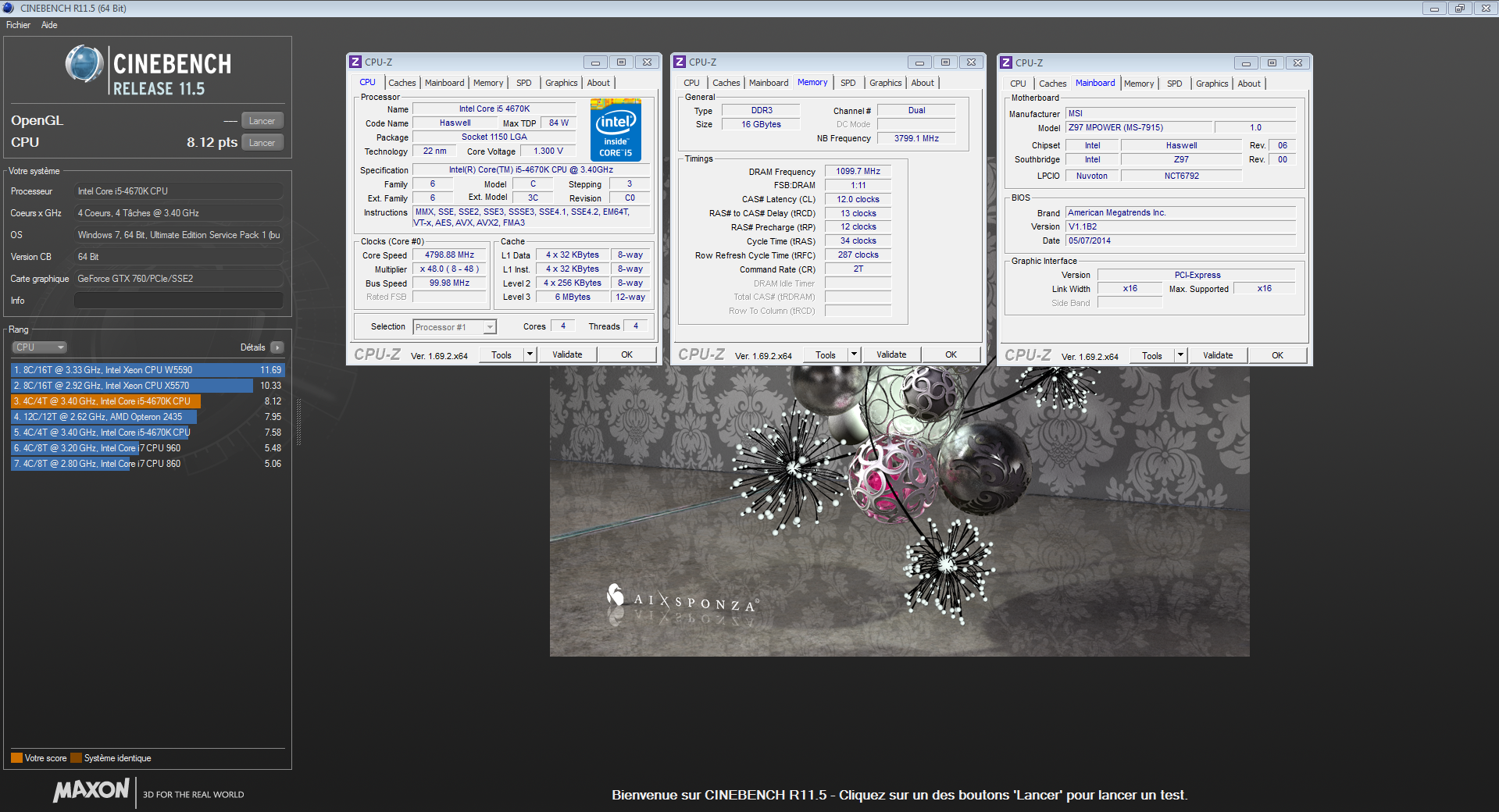This screenshot has width=1499, height=812.
Task: Click OK in Memory CPU-Z window
Action: click(x=951, y=354)
